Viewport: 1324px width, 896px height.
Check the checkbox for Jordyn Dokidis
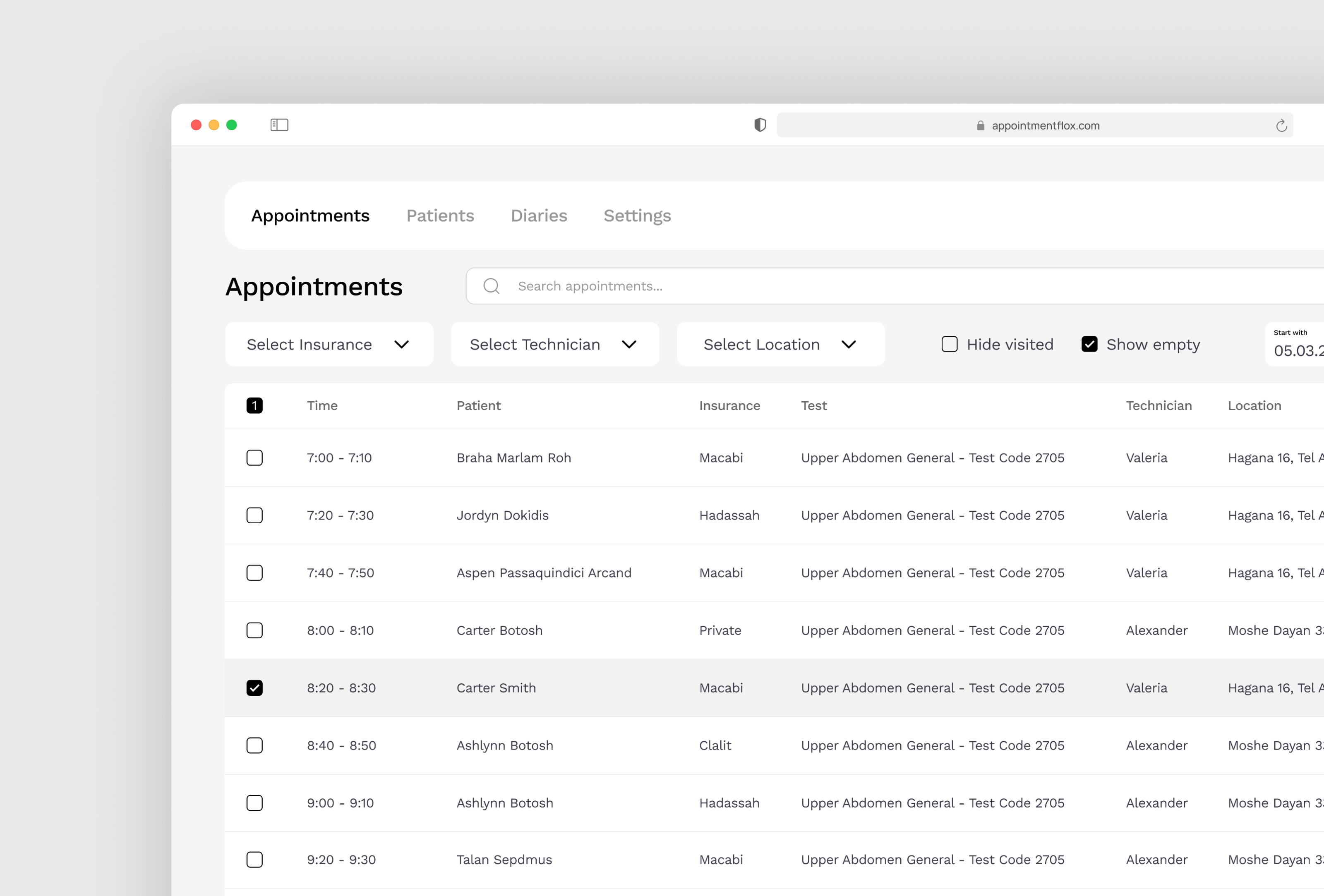254,515
